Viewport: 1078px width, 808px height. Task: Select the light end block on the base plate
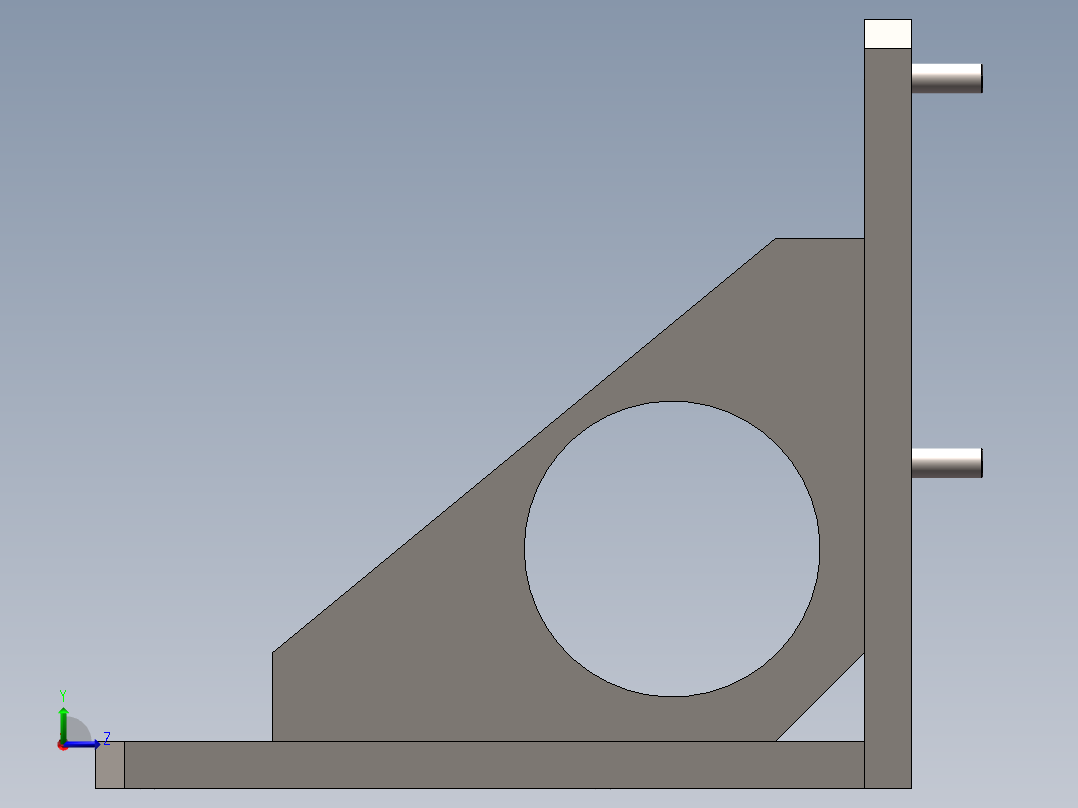(110, 765)
